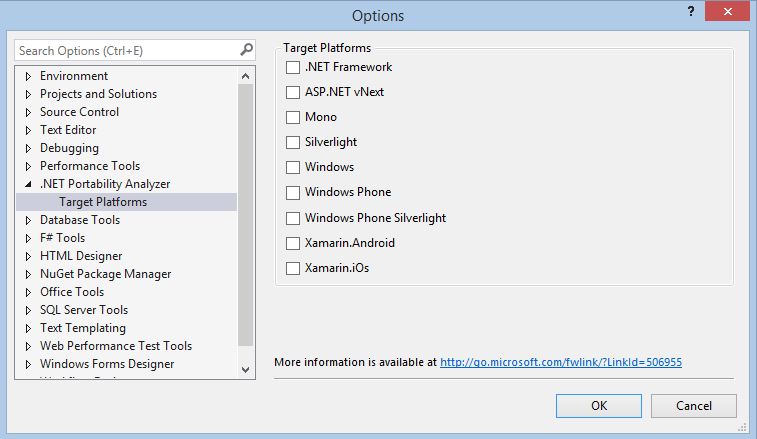Click the options tree scrollbar thumb
The width and height of the screenshot is (757, 439).
245,215
